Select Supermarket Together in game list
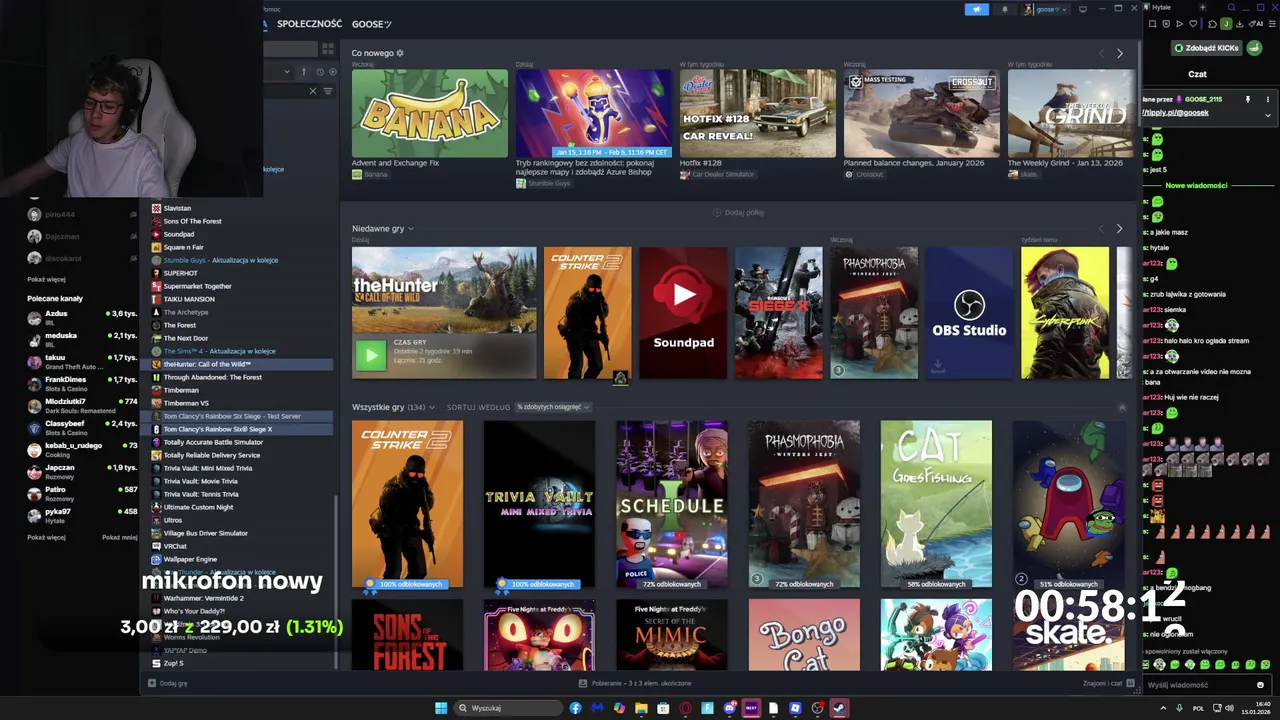 click(197, 286)
